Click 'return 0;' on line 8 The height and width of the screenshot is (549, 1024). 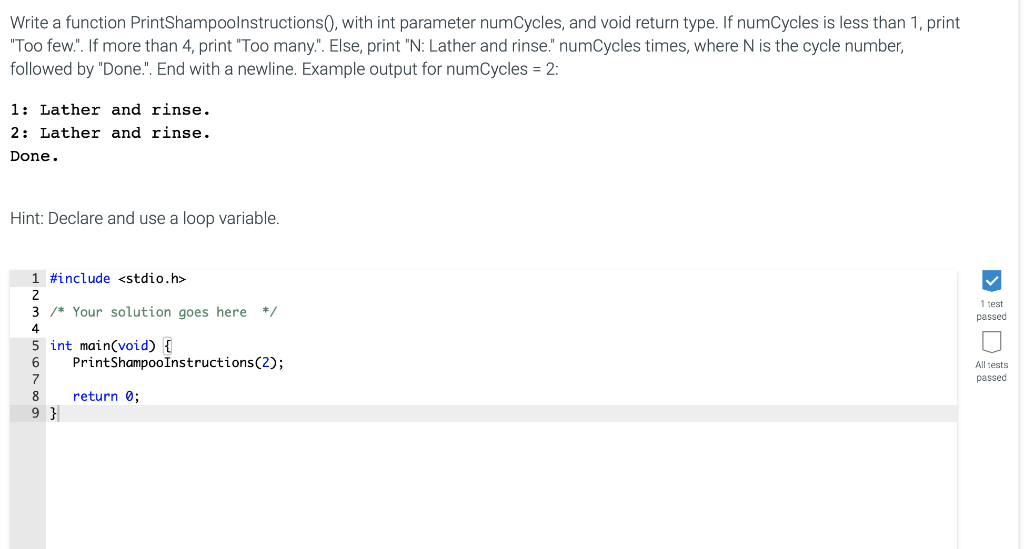tap(106, 396)
